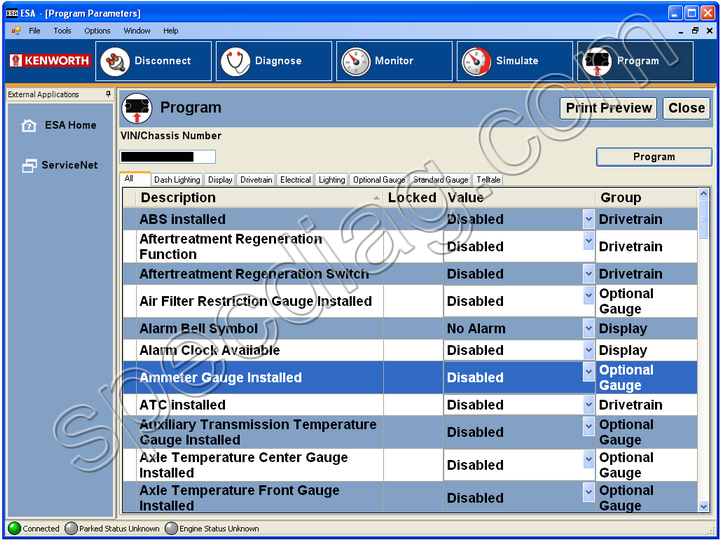720x540 pixels.
Task: Open the Tools menu
Action: [x=62, y=31]
